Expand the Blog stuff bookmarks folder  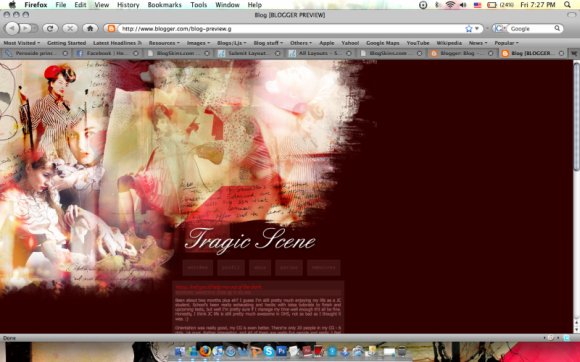click(x=268, y=43)
